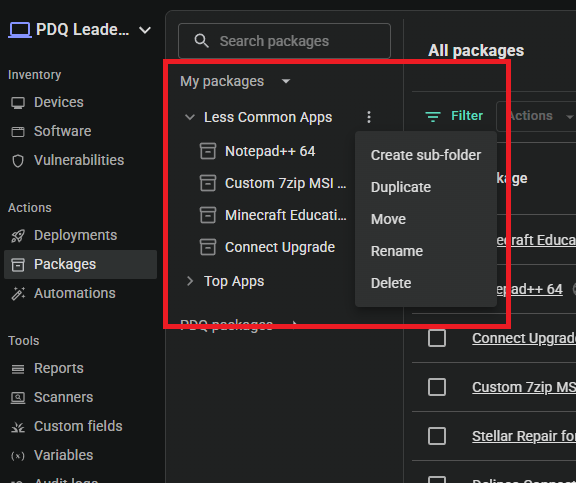Screen dimensions: 576x483
Task: Open Variables page
Action: coord(63,455)
